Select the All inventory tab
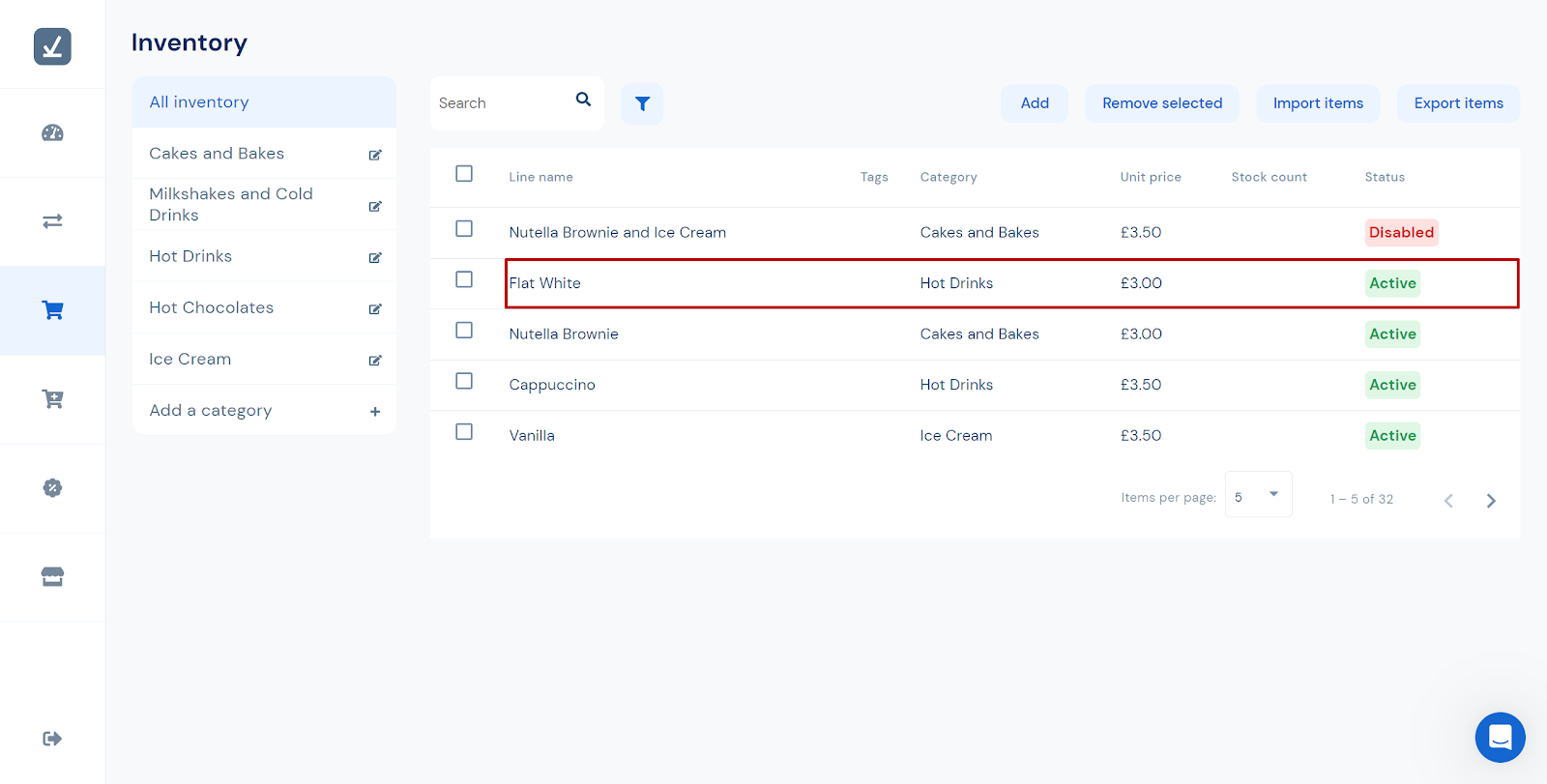This screenshot has height=784, width=1547. (x=264, y=102)
